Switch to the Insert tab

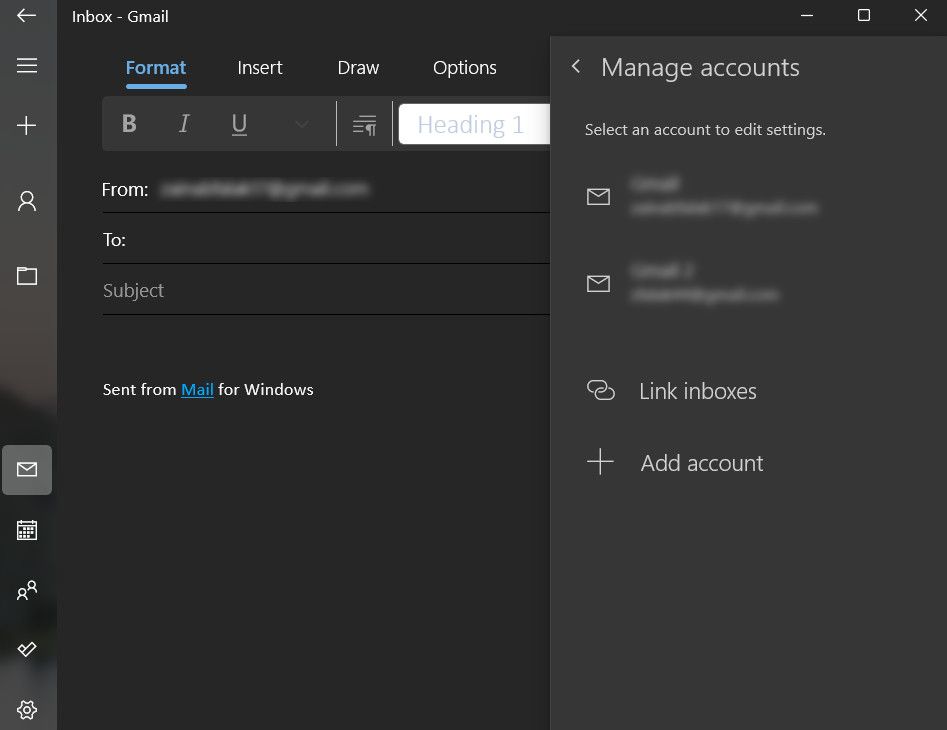pos(260,68)
